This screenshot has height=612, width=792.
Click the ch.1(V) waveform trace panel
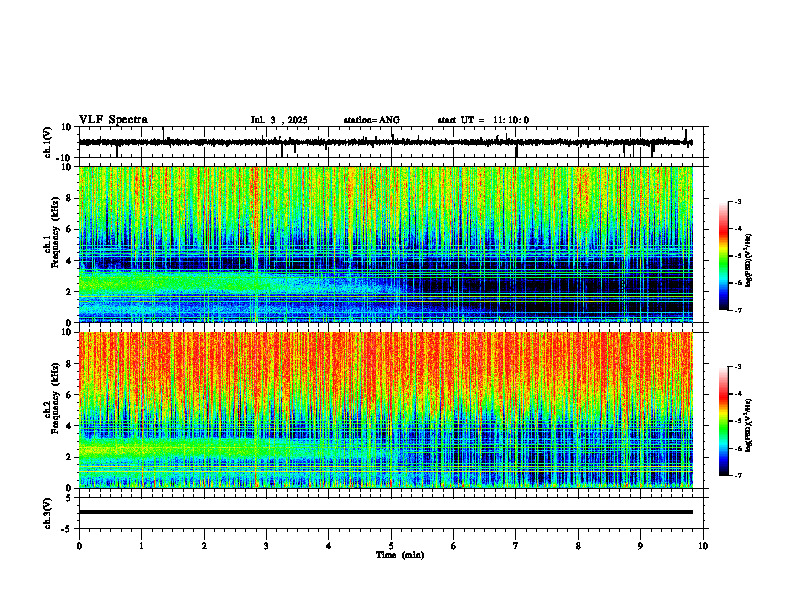click(x=393, y=142)
